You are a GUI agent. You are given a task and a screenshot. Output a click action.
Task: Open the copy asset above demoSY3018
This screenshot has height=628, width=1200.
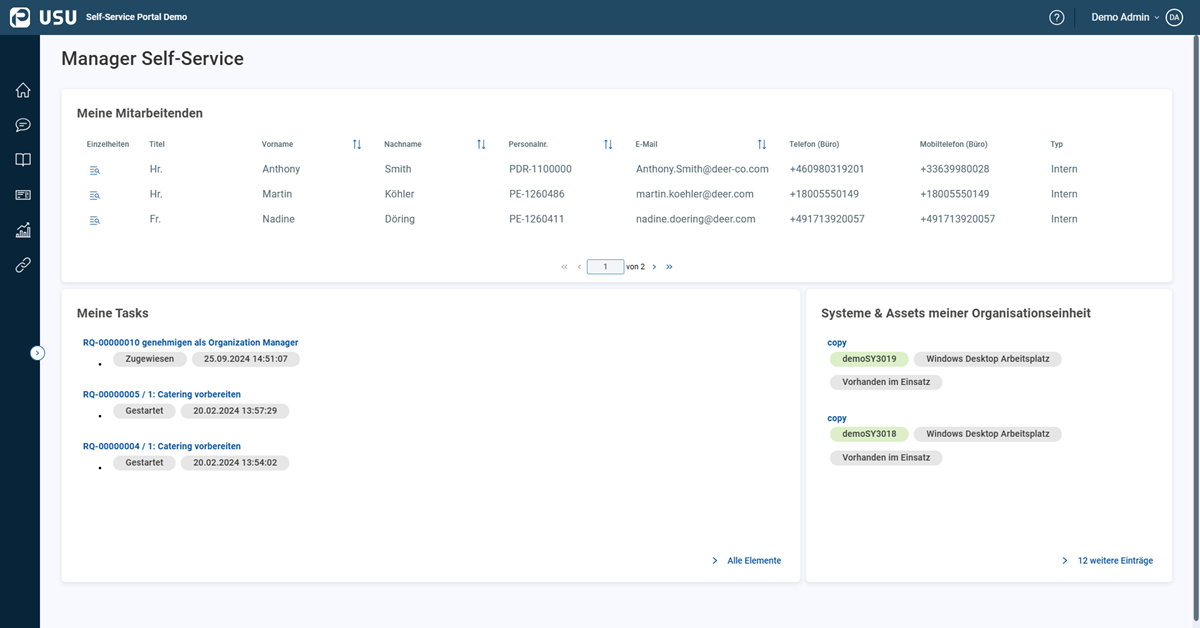click(x=837, y=419)
